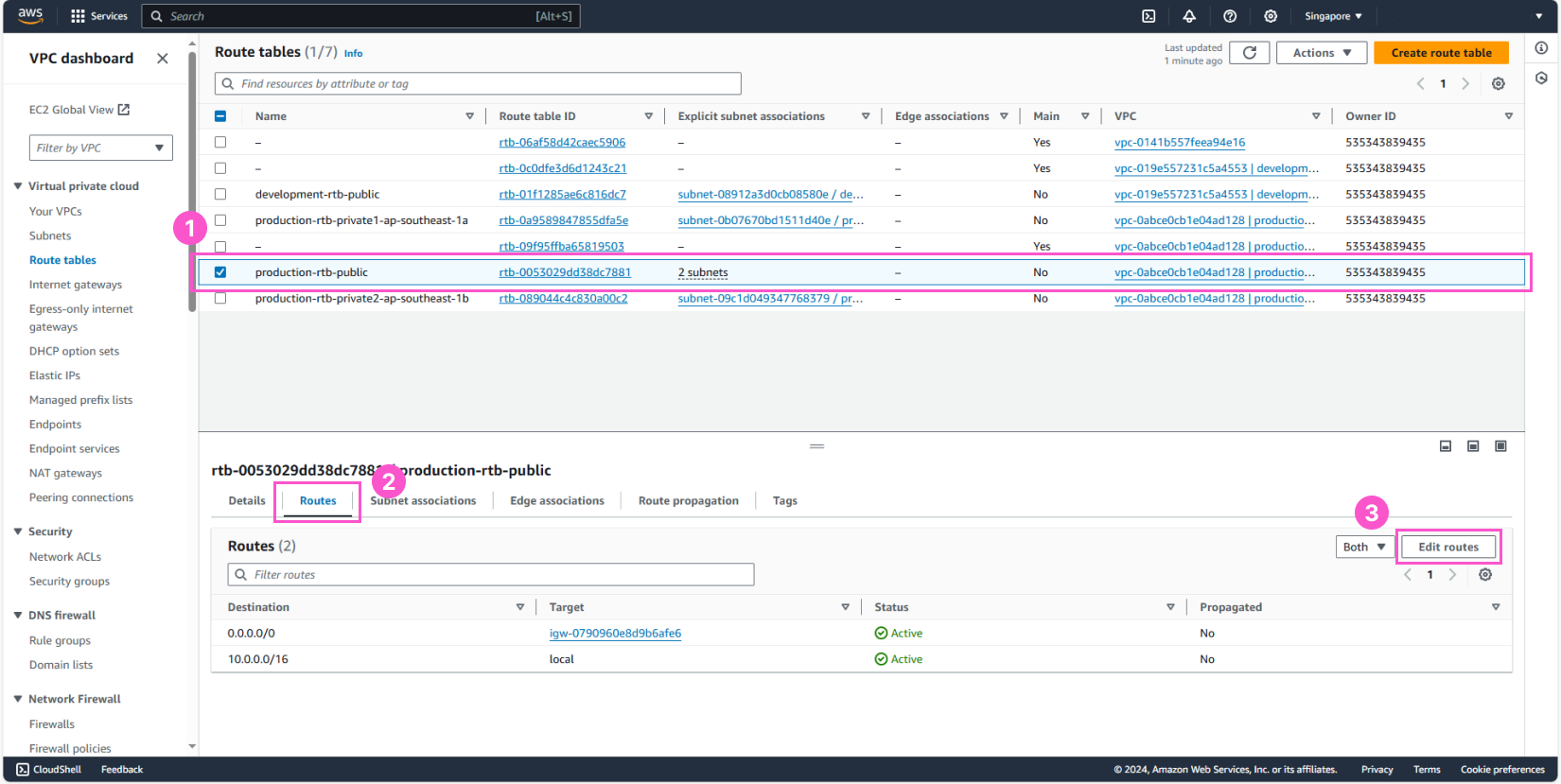Click the sidebar vertical scrollbar
The width and height of the screenshot is (1561, 784).
[193, 182]
